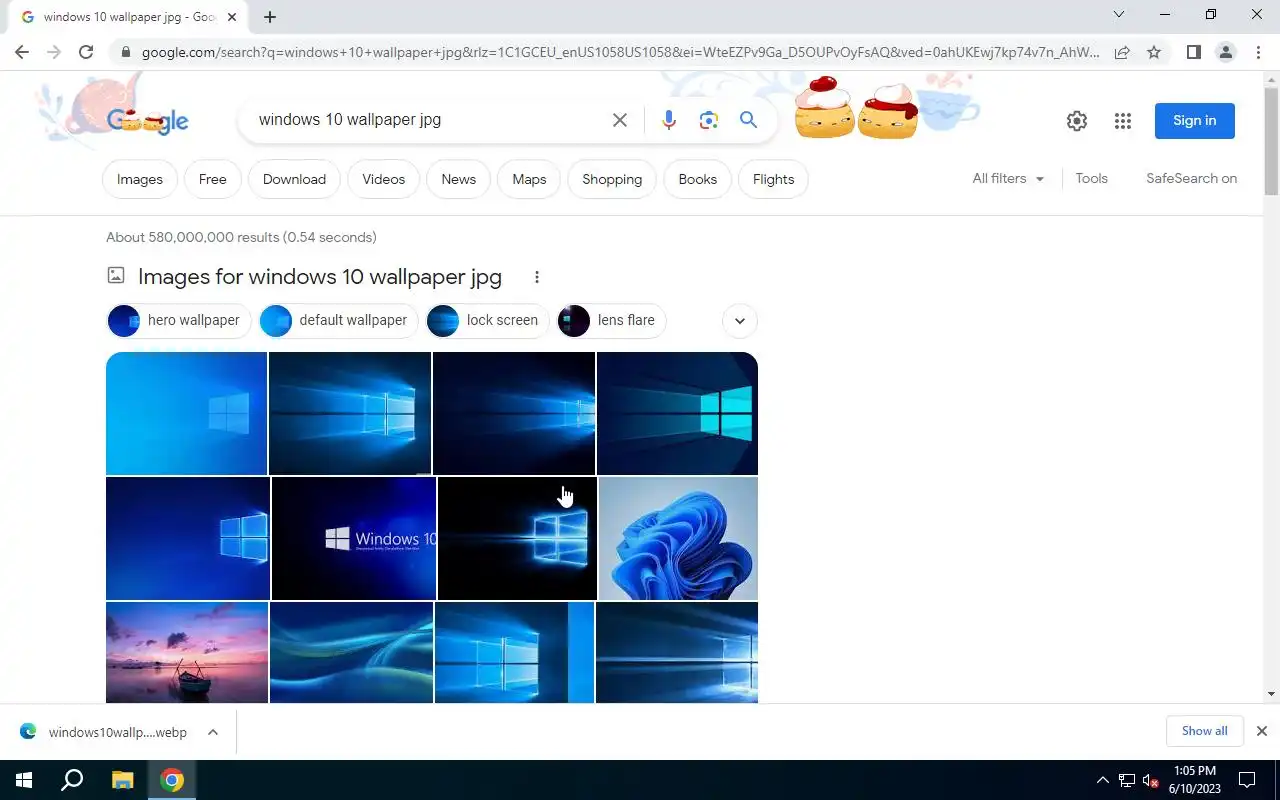Open the Google apps grid icon
This screenshot has height=800, width=1280.
(x=1123, y=121)
